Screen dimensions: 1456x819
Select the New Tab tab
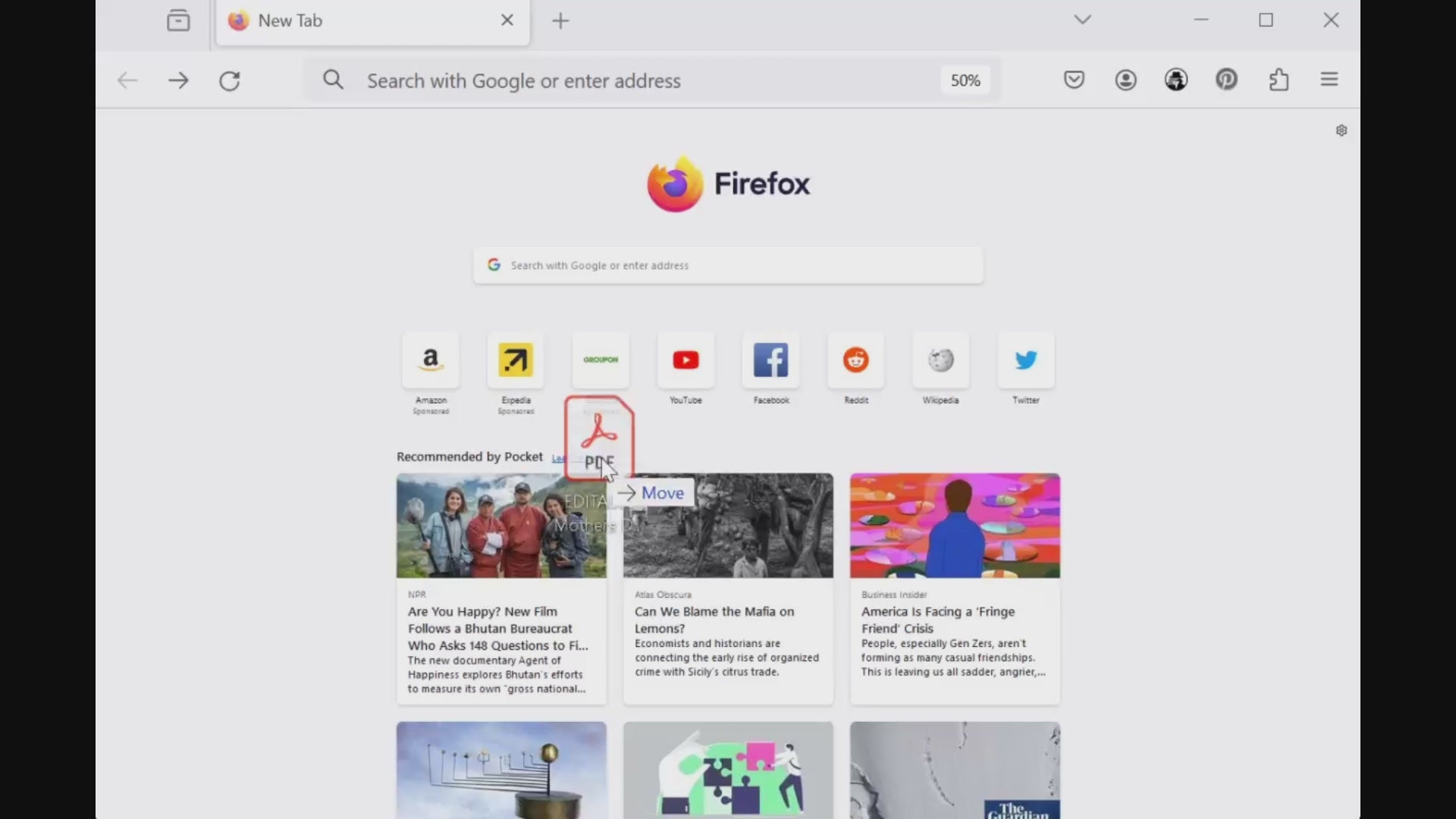[356, 21]
